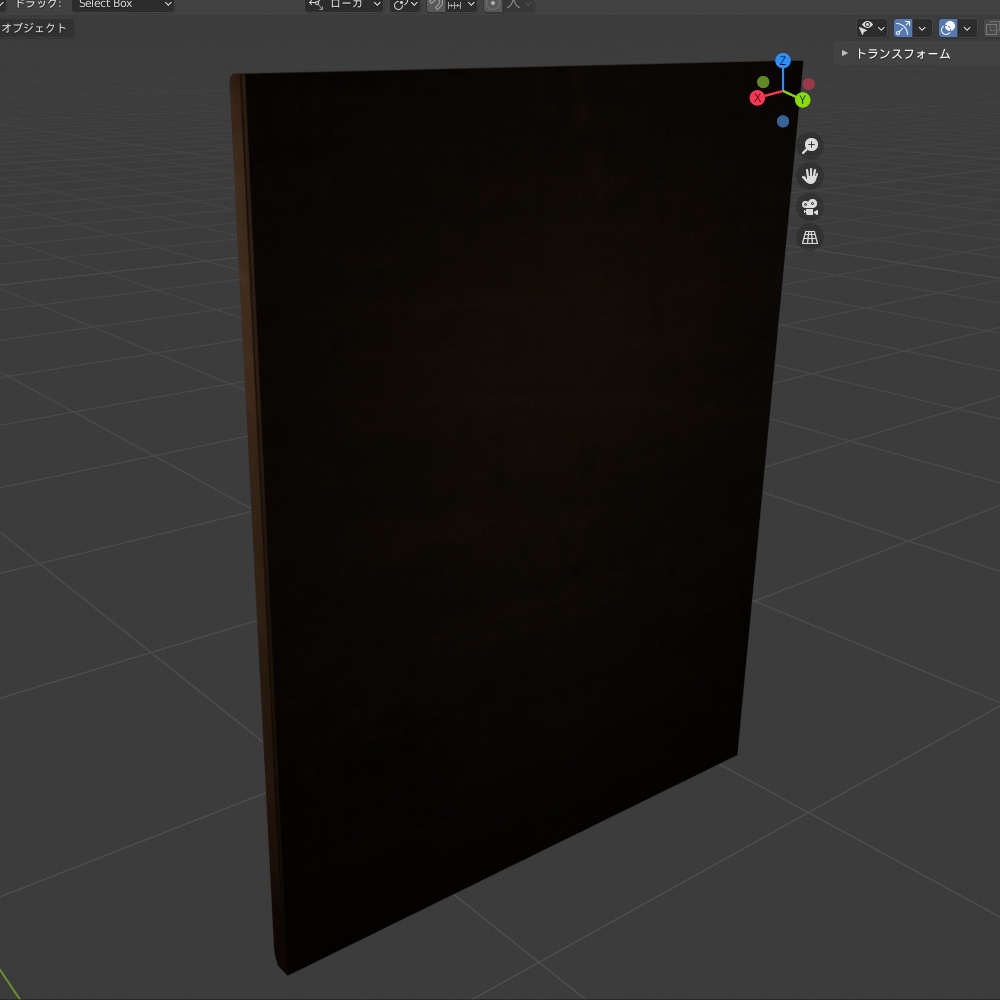Click the hand pan view icon
Screen dimensions: 1000x1000
(x=809, y=176)
